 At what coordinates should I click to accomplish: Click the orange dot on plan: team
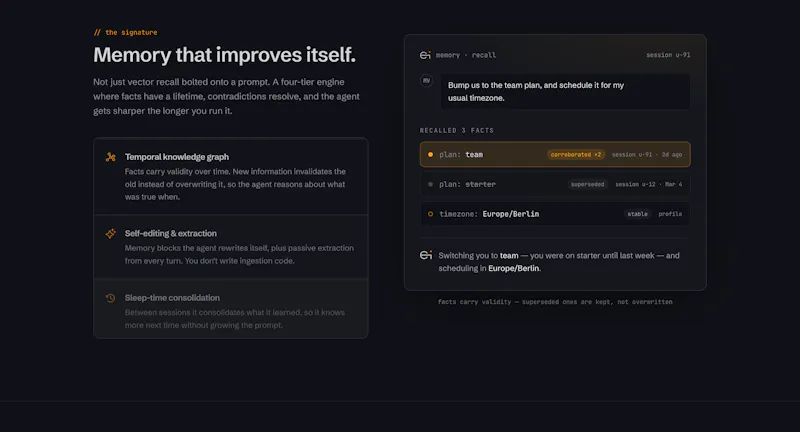click(430, 155)
